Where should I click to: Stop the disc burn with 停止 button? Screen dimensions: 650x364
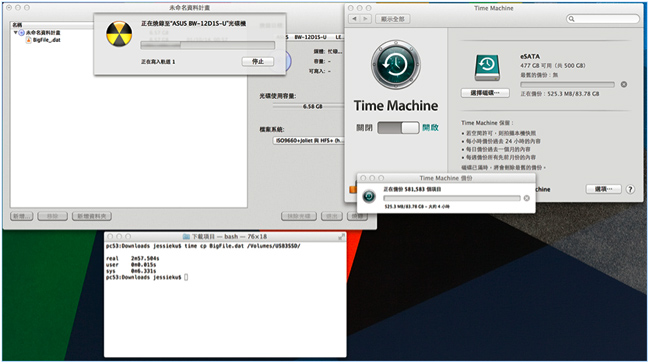click(257, 61)
